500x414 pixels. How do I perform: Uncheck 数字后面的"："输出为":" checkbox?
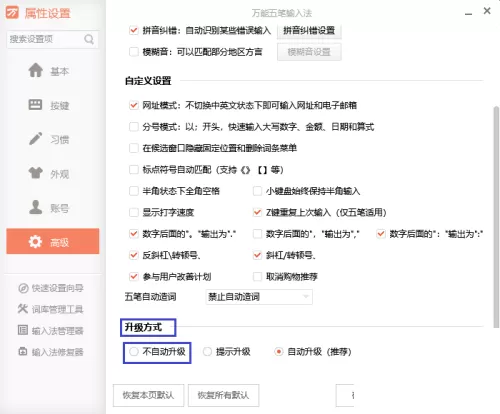[381, 234]
